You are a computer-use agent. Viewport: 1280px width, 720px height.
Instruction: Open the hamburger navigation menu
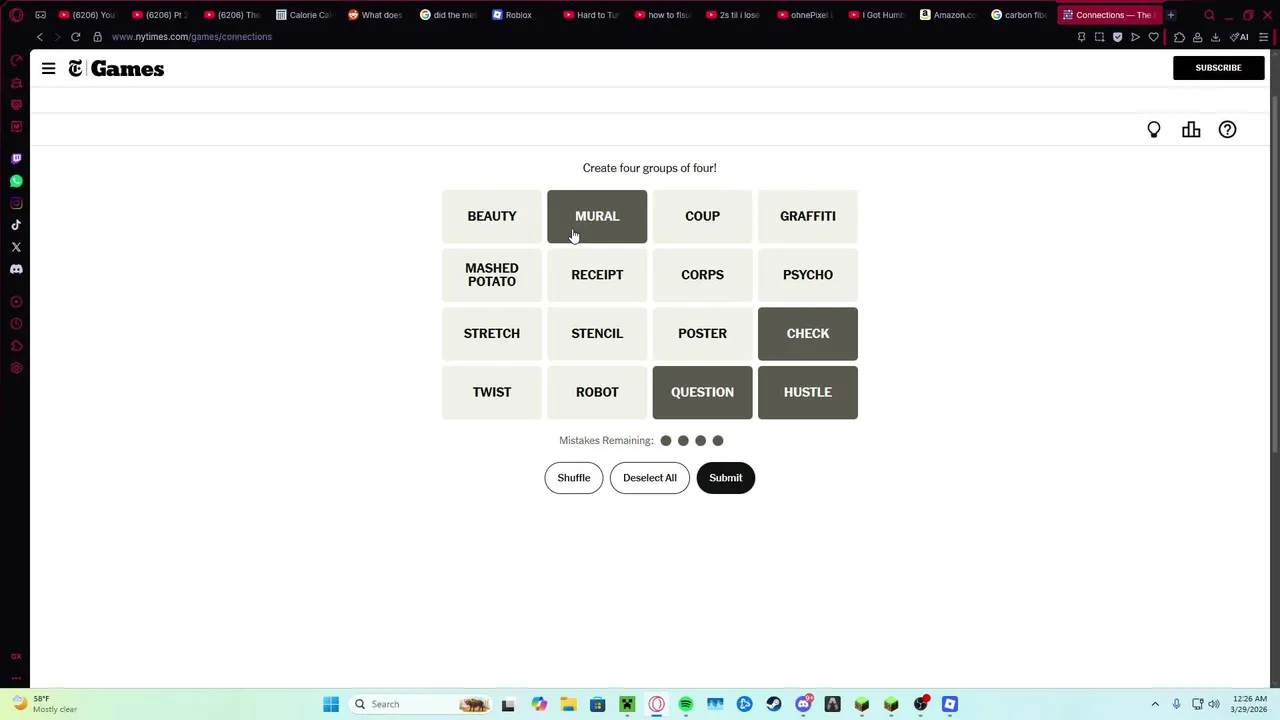click(48, 68)
